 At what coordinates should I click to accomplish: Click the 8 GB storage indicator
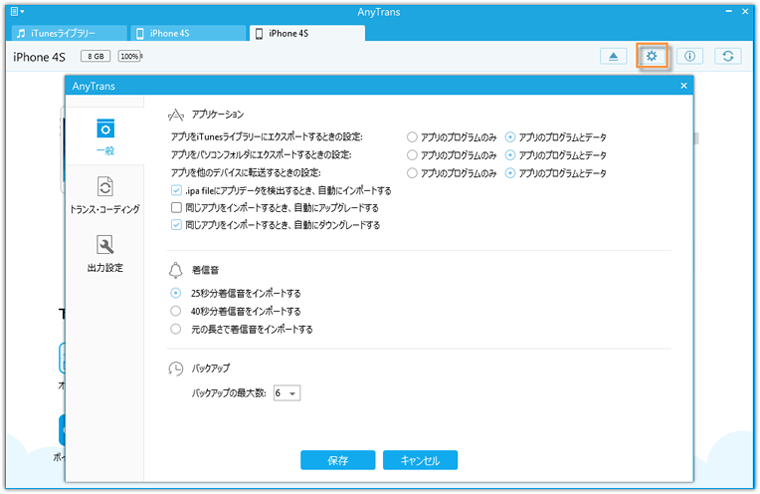point(95,56)
